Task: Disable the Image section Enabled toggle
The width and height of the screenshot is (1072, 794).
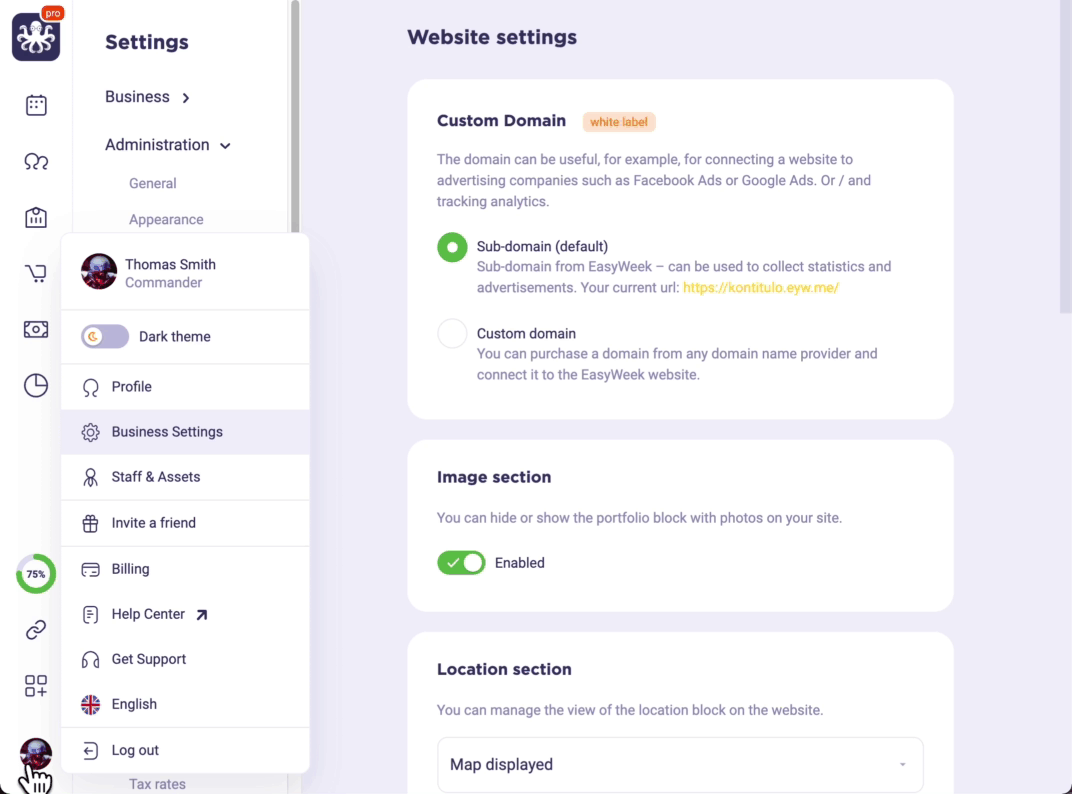Action: [x=461, y=563]
